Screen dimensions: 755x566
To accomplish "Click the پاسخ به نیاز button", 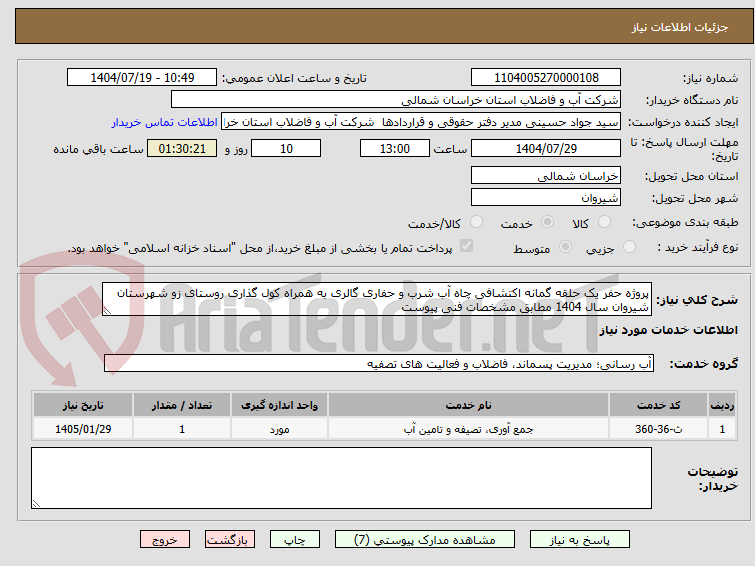I will pyautogui.click(x=580, y=540).
